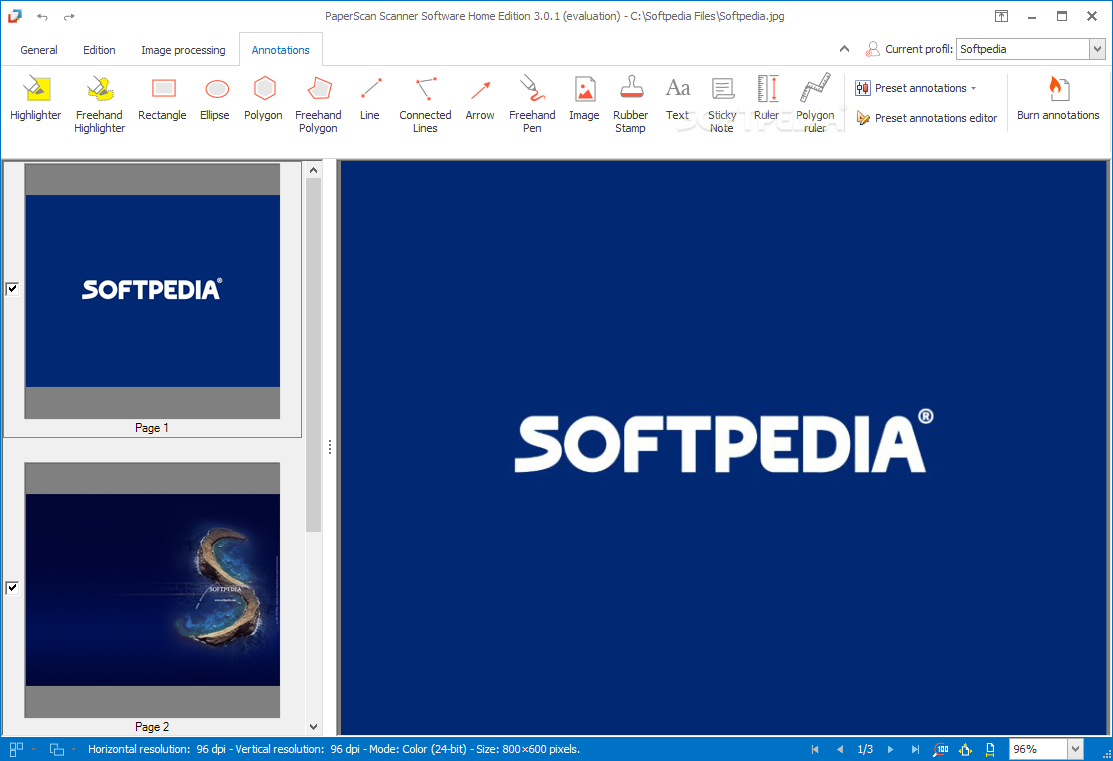Insert an Image annotation
Image resolution: width=1113 pixels, height=761 pixels.
(584, 99)
